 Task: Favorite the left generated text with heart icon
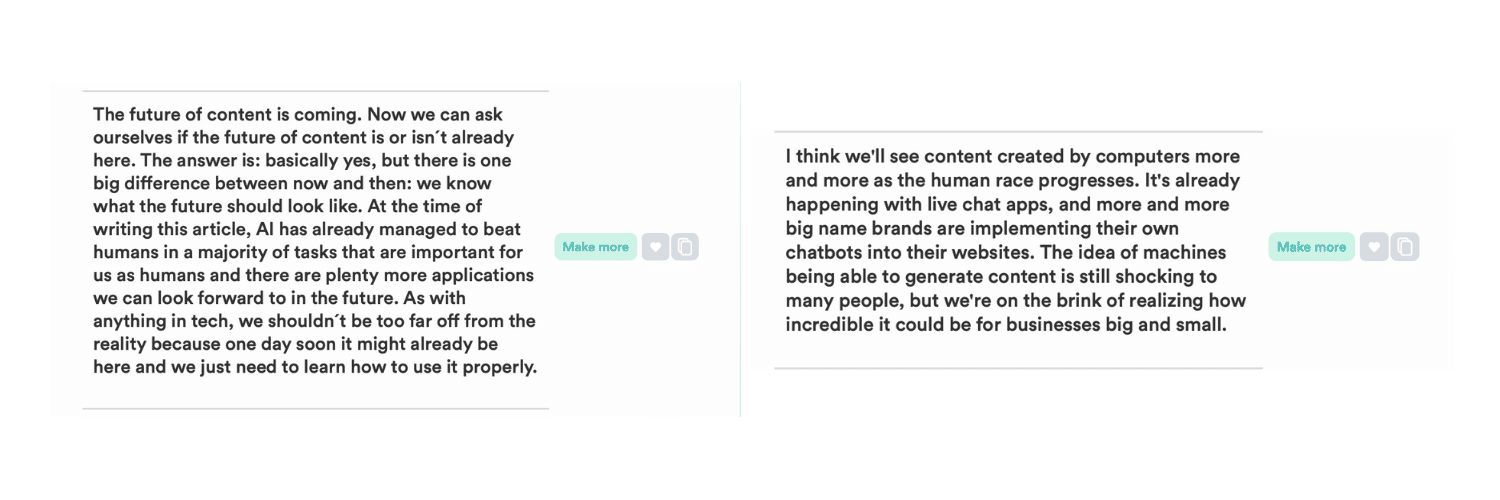coord(654,247)
